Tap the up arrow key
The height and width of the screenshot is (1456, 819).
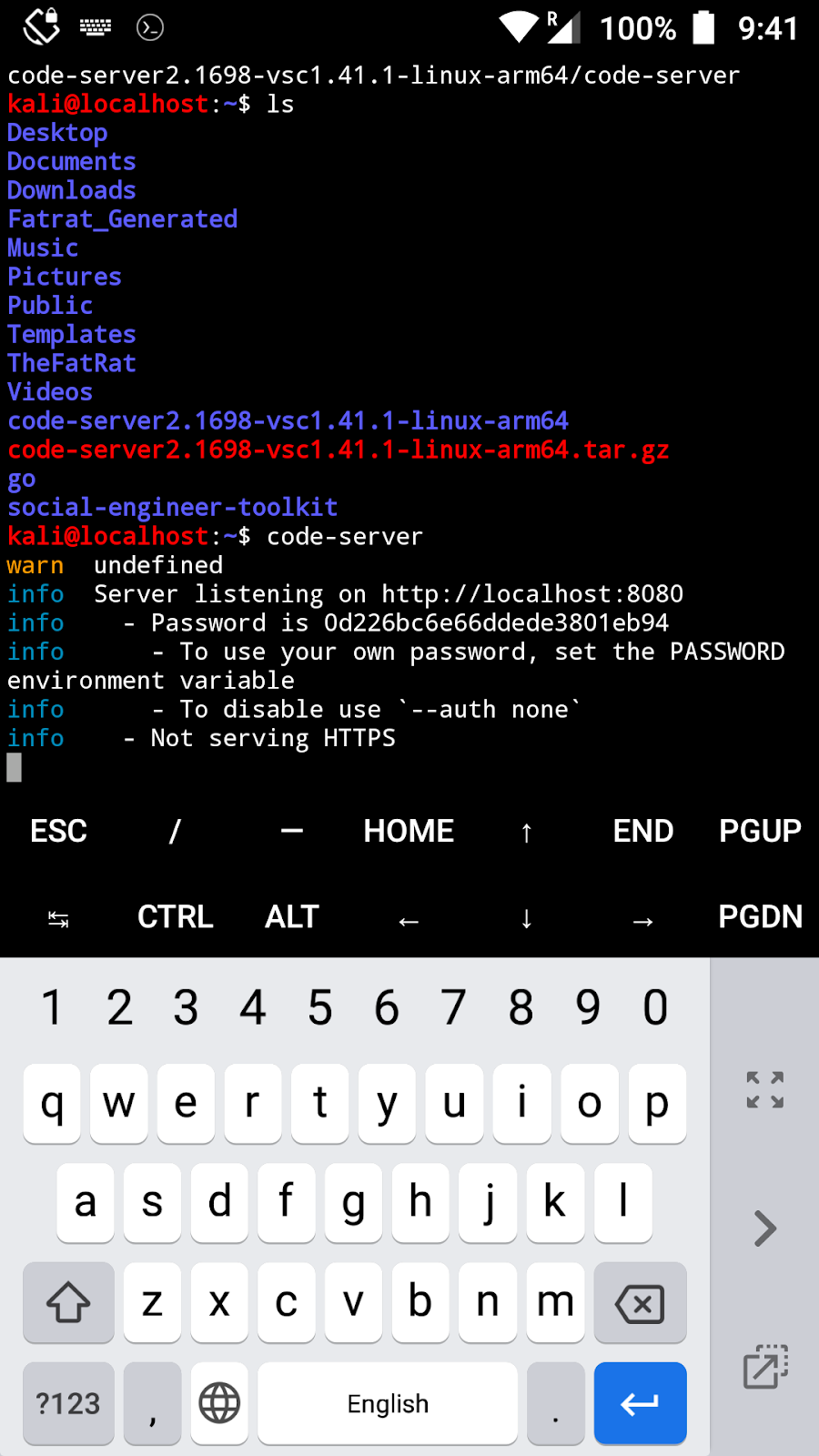526,833
